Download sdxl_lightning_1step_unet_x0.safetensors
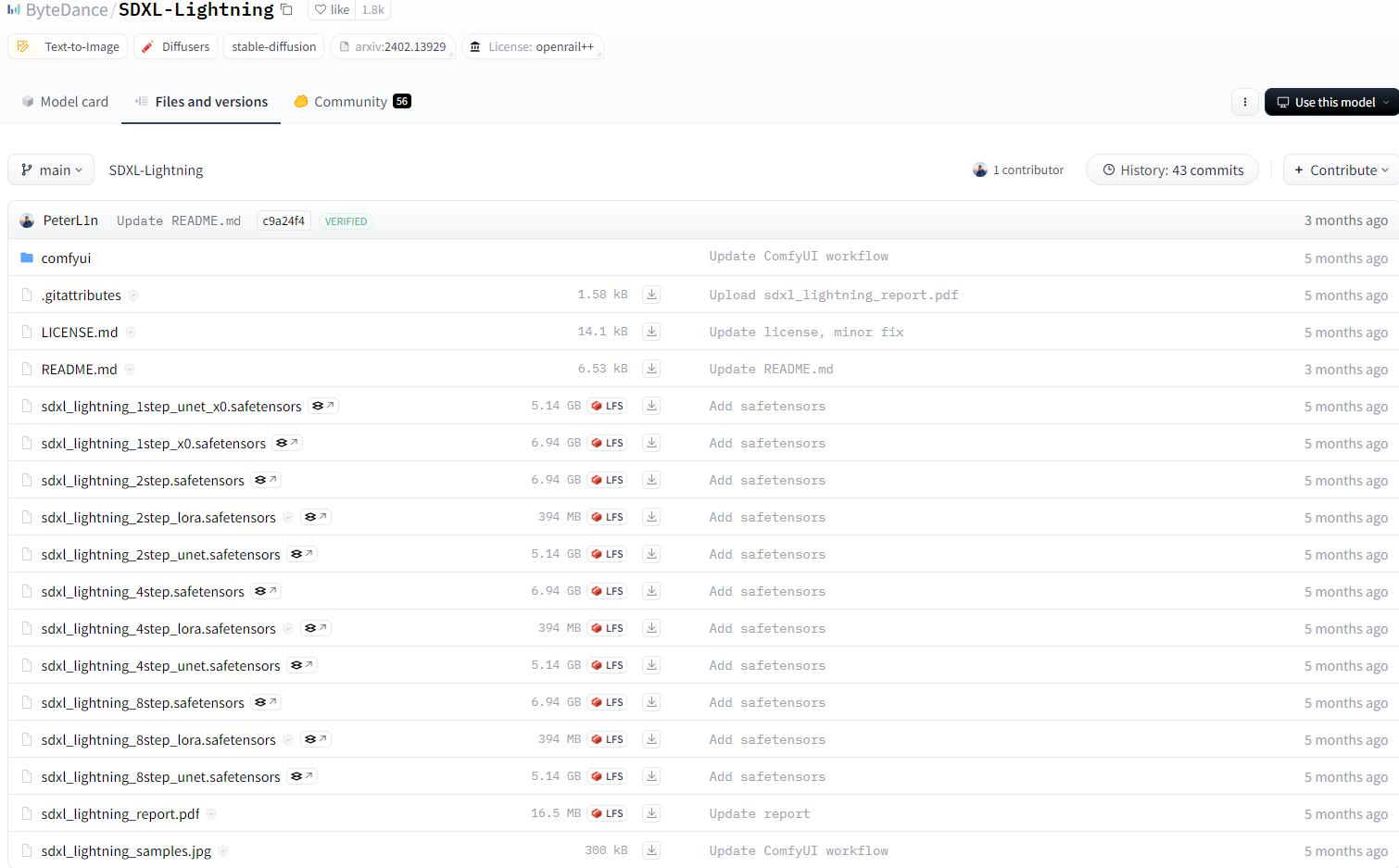This screenshot has width=1399, height=868. [x=651, y=406]
